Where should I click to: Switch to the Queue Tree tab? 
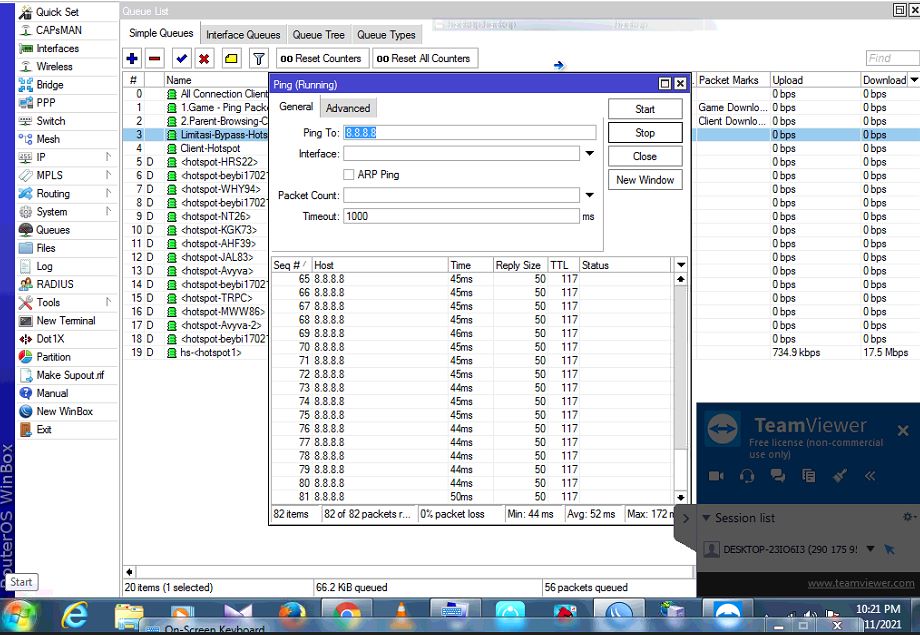point(319,35)
